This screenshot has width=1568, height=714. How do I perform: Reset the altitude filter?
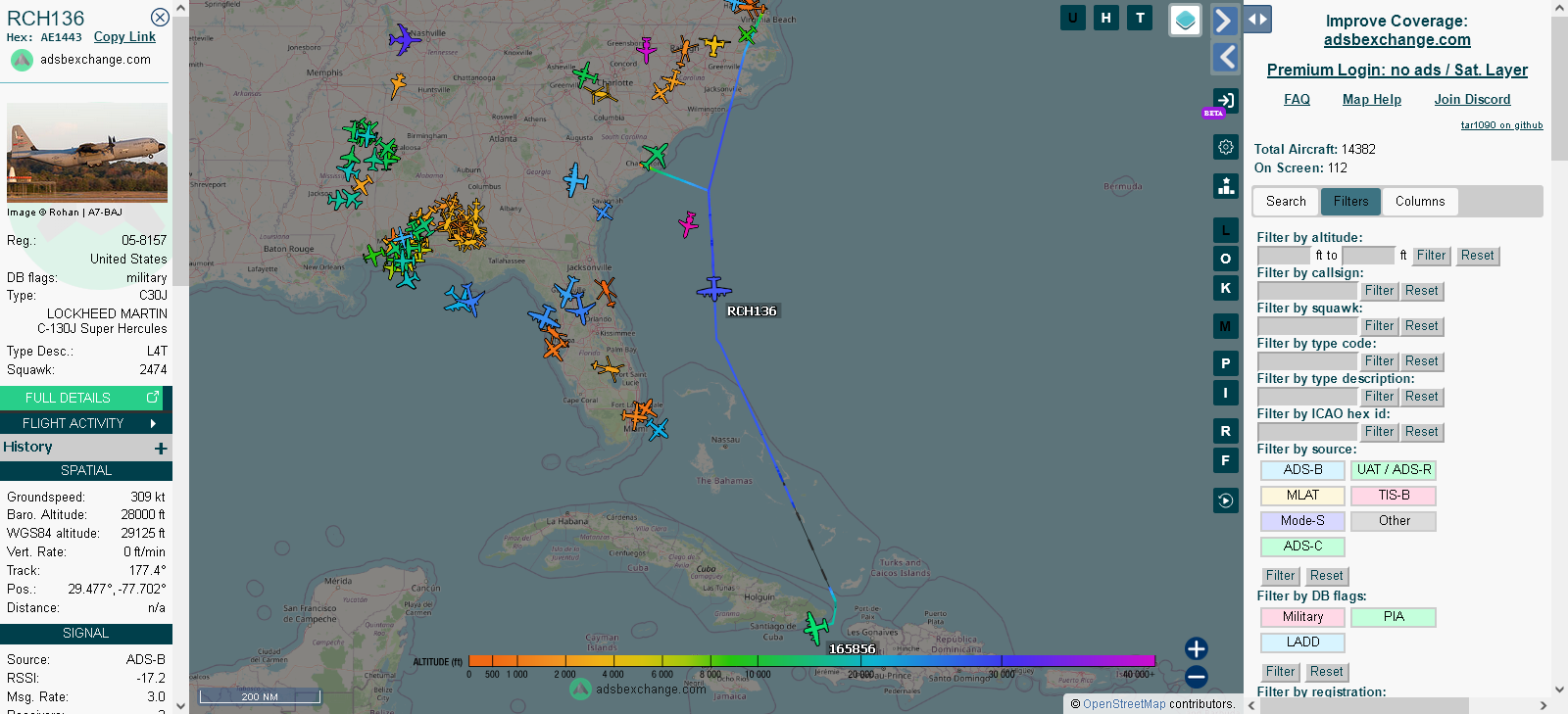tap(1477, 256)
